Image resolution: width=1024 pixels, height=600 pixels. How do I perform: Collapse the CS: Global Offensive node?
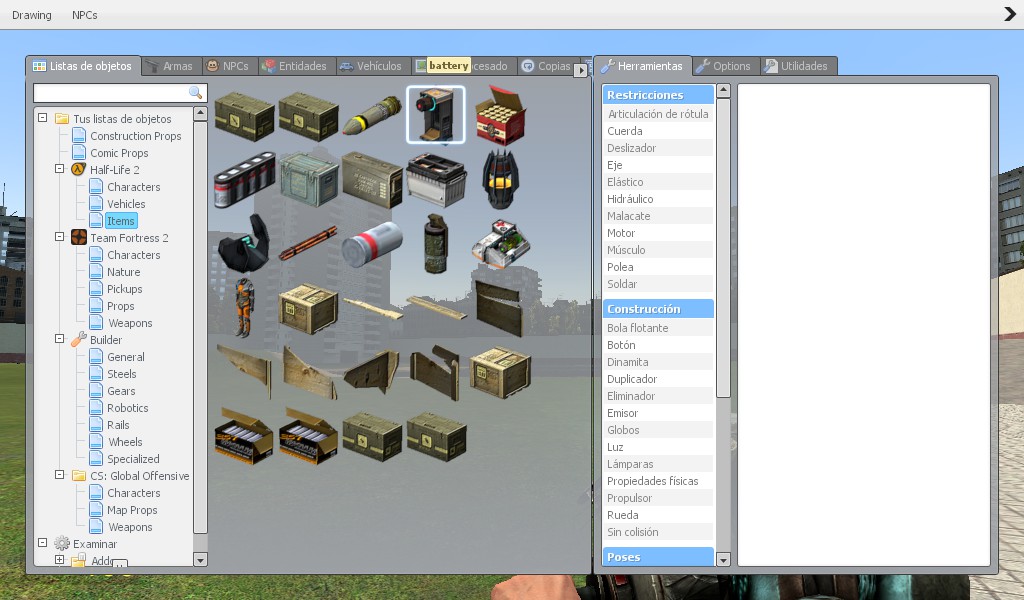pyautogui.click(x=59, y=475)
